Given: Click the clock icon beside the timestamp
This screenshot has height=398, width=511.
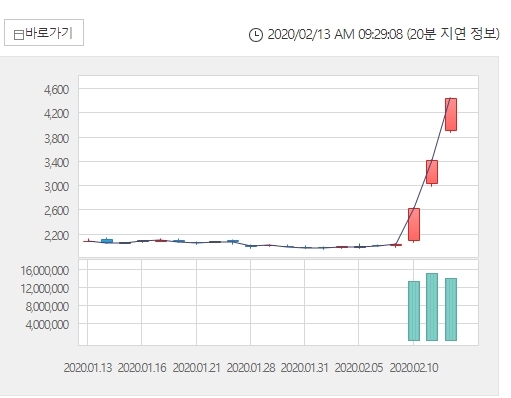Looking at the screenshot, I should pyautogui.click(x=256, y=35).
